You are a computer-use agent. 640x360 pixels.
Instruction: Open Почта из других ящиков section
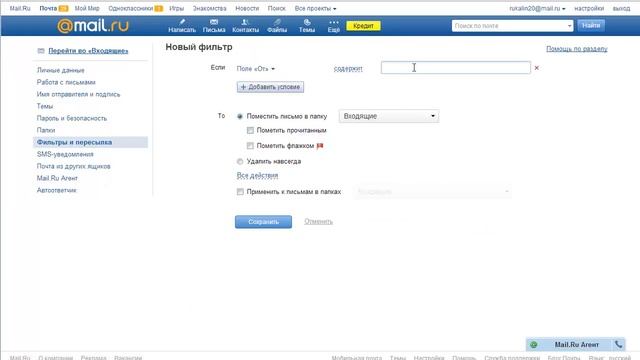(x=73, y=166)
